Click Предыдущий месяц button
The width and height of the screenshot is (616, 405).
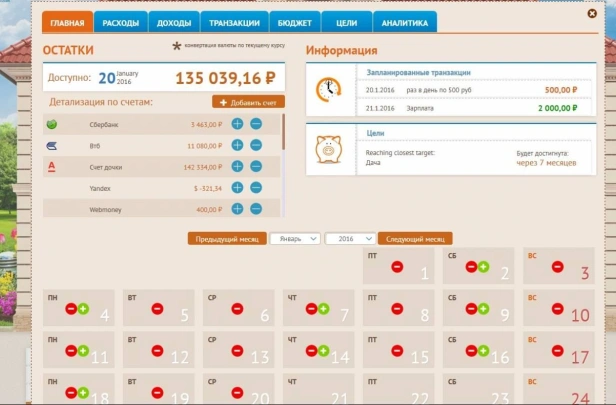pyautogui.click(x=227, y=239)
